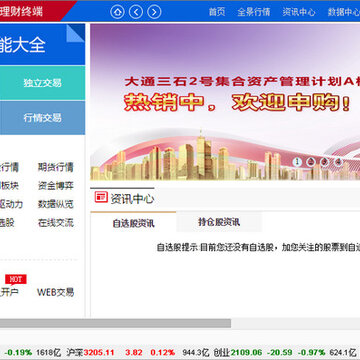Screen dimensions: 360x360
Task: Click the 独立交易 button
Action: [x=42, y=83]
